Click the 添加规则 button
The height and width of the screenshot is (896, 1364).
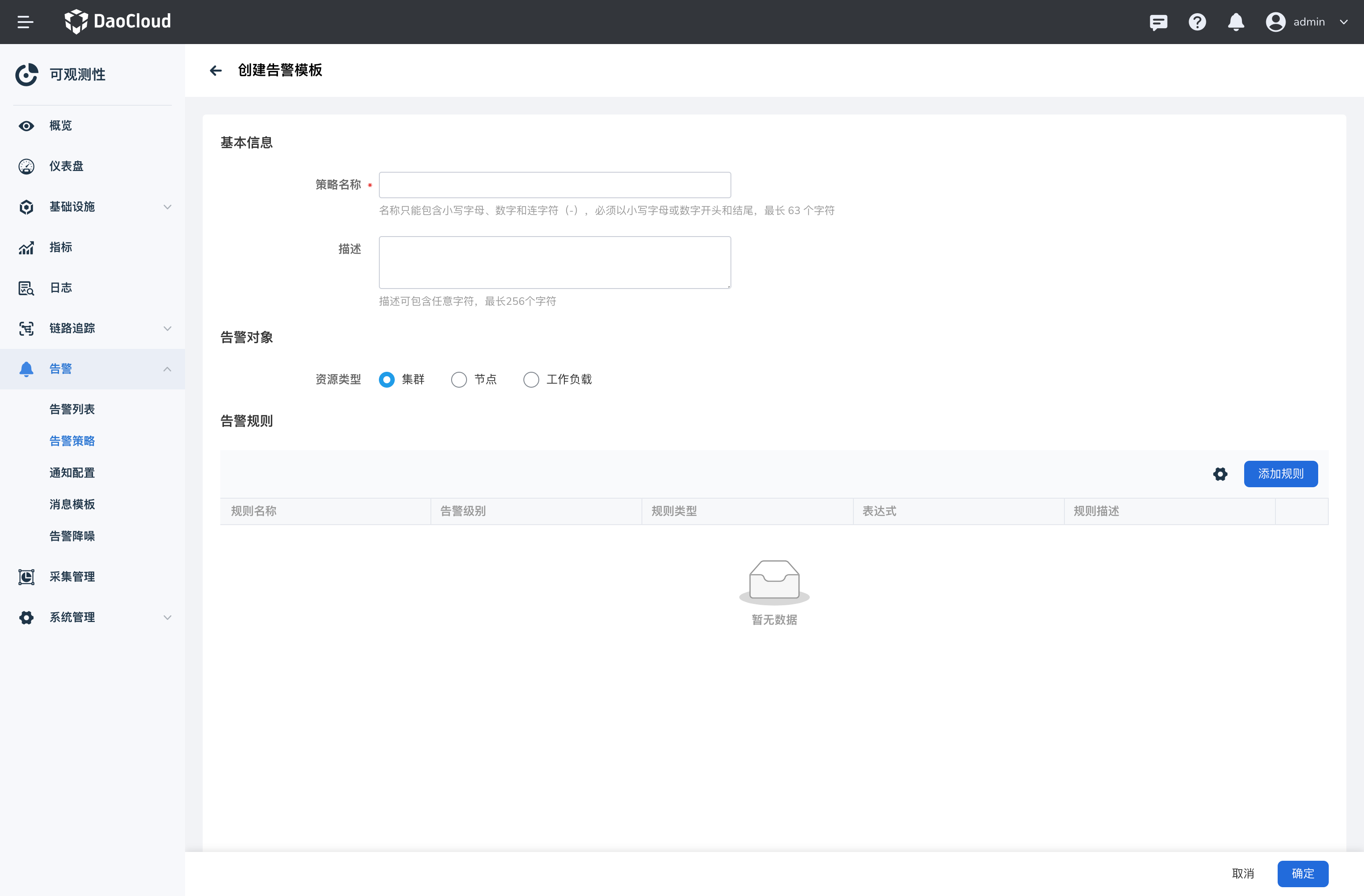pyautogui.click(x=1280, y=474)
